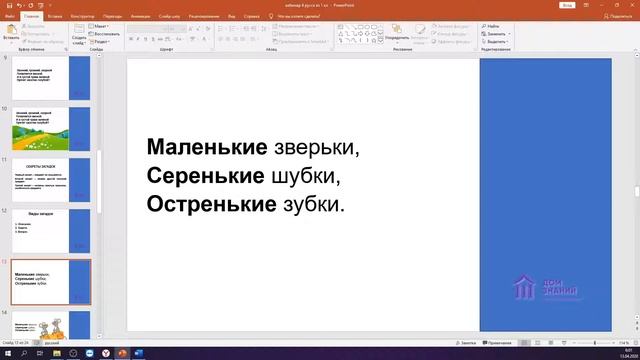
Task: Align text left icon
Action: (220, 39)
